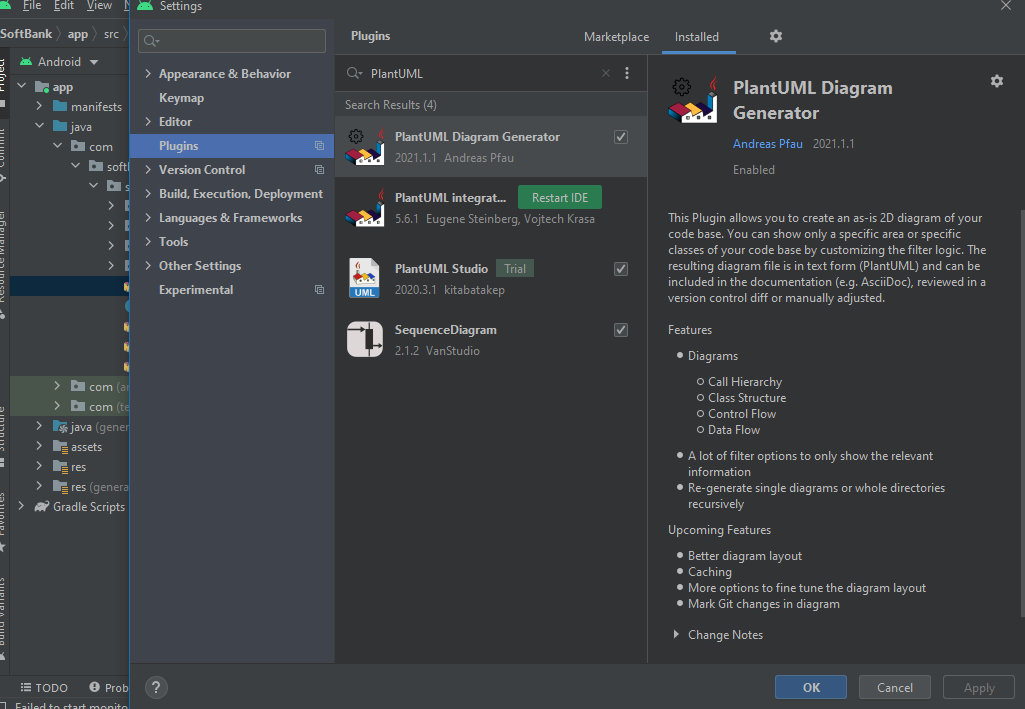Uncheck the PlantUML Diagram Generator checkbox
The image size is (1025, 709).
(x=621, y=136)
